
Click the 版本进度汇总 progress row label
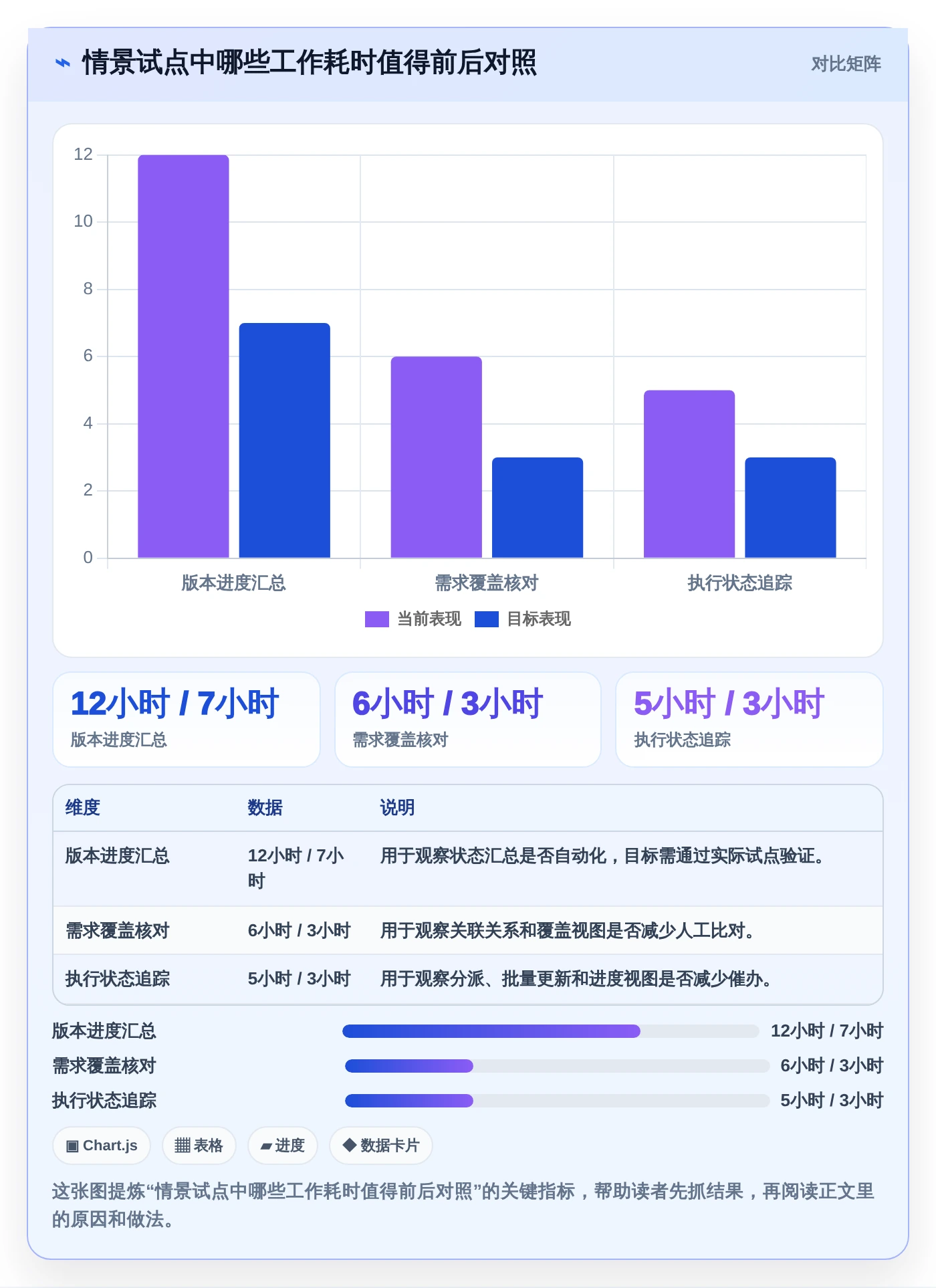click(104, 1031)
